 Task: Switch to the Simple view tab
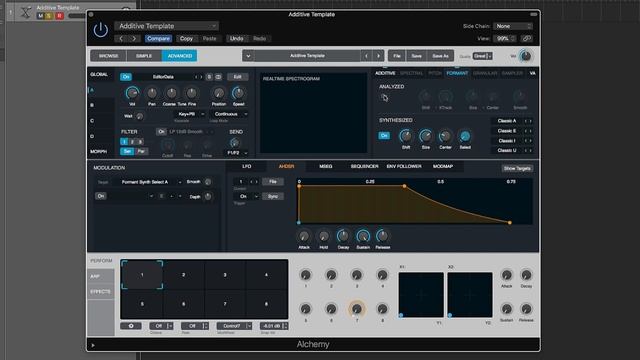[x=144, y=56]
